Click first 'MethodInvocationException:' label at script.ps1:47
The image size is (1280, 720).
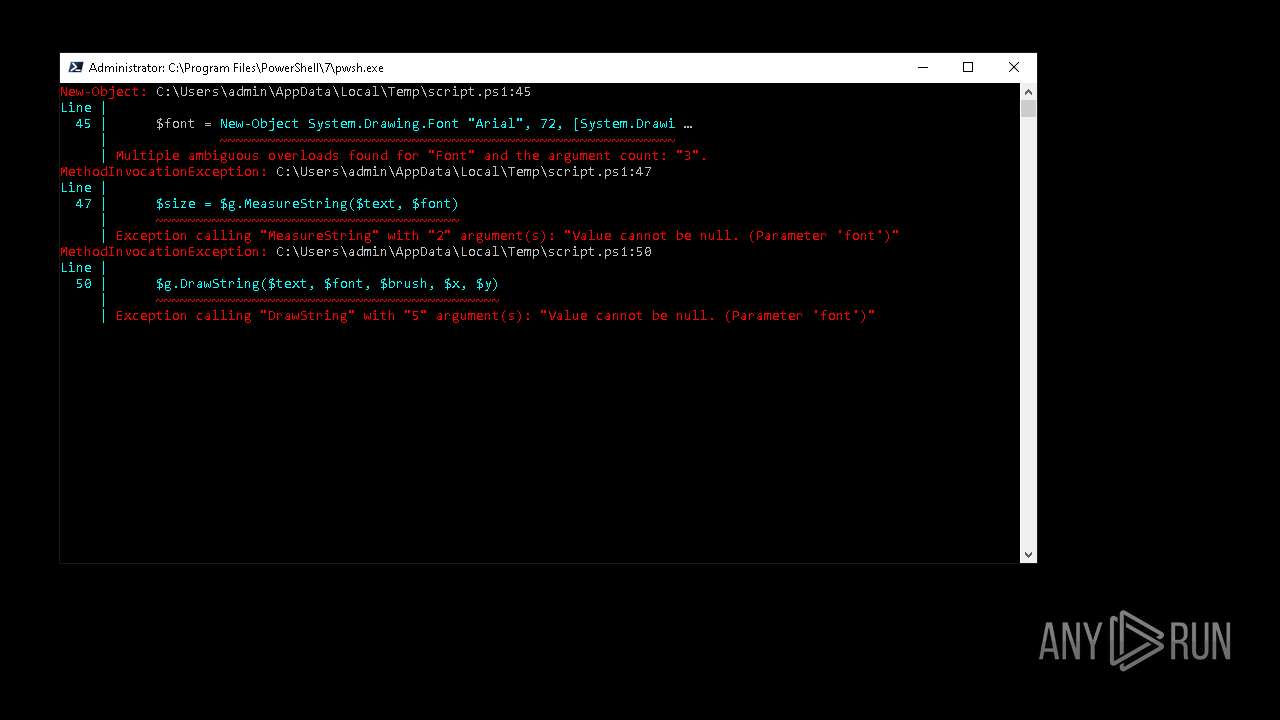(x=164, y=172)
